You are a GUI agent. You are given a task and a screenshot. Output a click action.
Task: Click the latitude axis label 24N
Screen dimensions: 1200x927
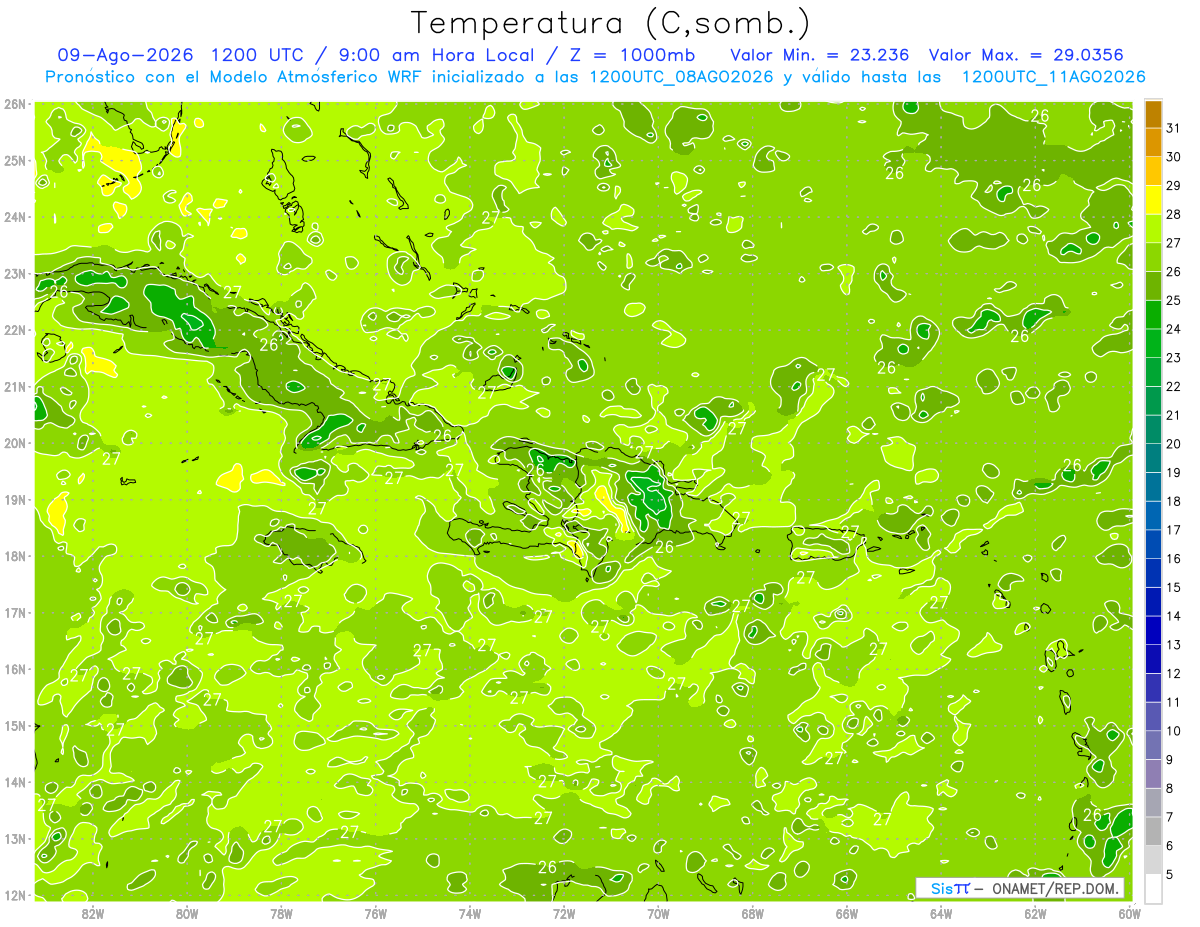tap(15, 217)
